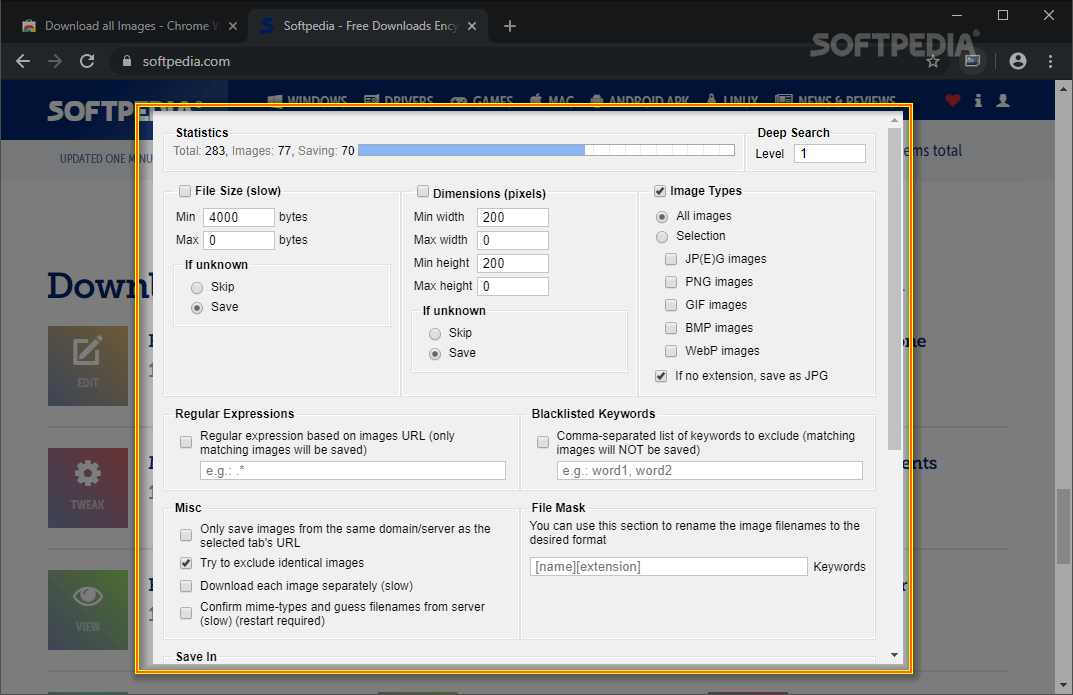This screenshot has width=1073, height=695.
Task: Uncheck the Image Types checkbox
Action: [660, 191]
